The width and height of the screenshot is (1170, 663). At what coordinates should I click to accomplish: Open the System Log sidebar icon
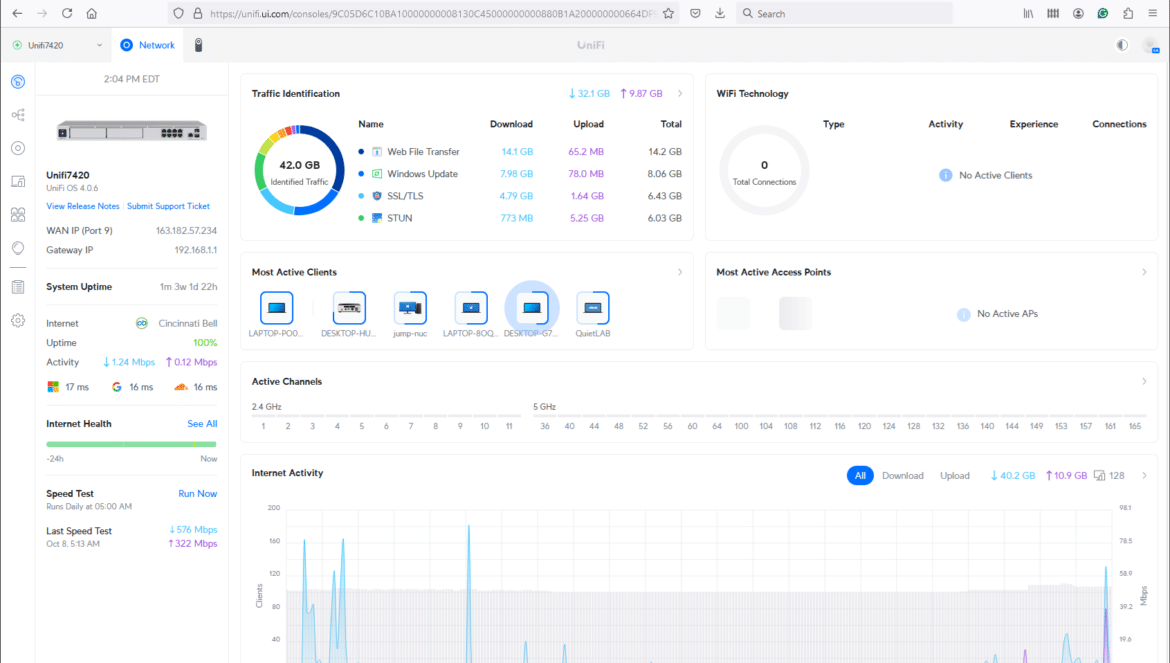point(18,287)
